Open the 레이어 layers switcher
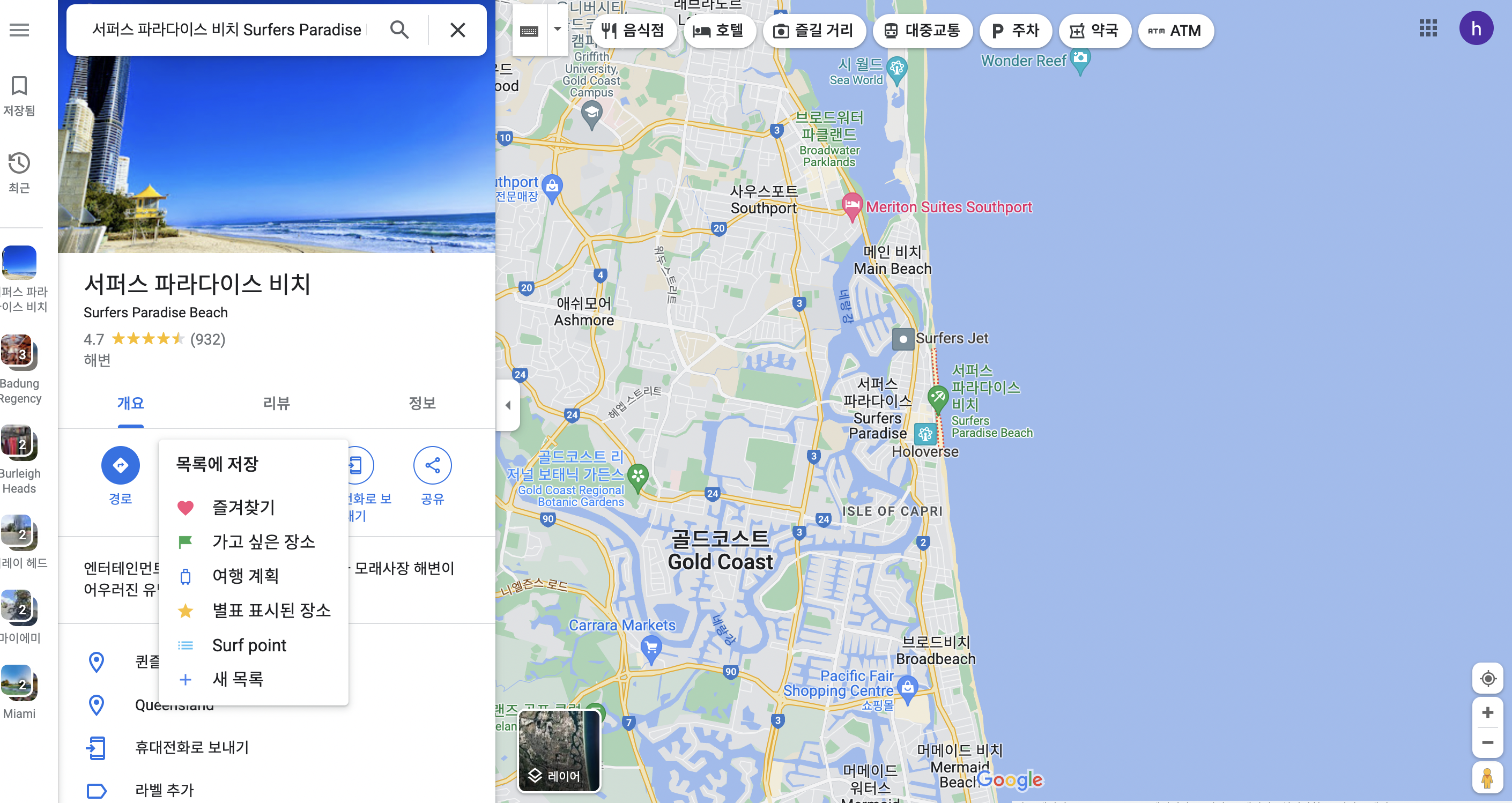Image resolution: width=1512 pixels, height=803 pixels. pos(559,752)
